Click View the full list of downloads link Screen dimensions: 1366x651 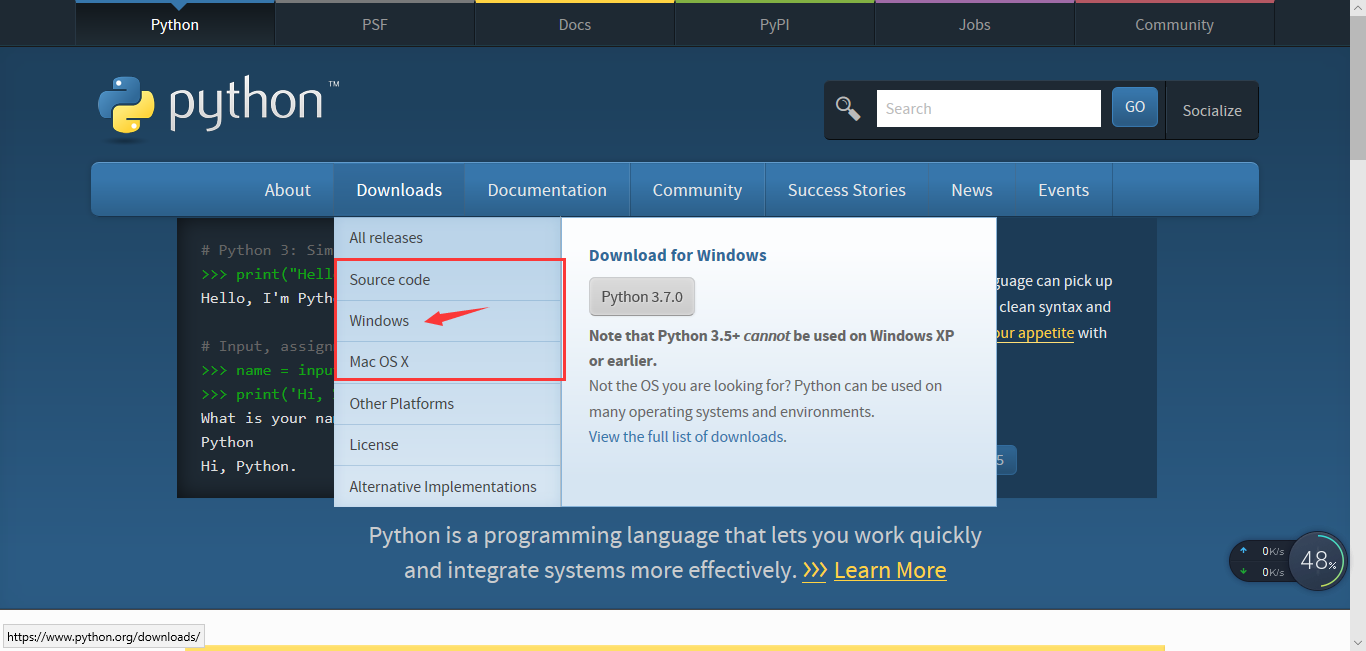tap(686, 437)
